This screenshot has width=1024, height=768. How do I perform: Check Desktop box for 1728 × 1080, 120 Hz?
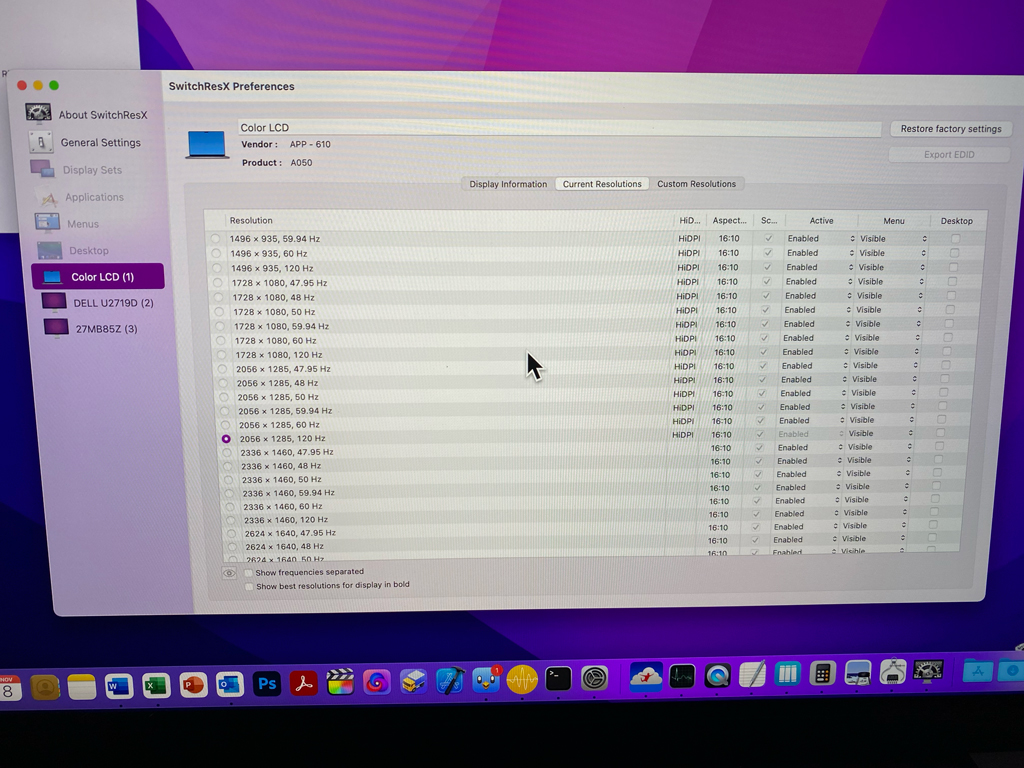click(946, 351)
